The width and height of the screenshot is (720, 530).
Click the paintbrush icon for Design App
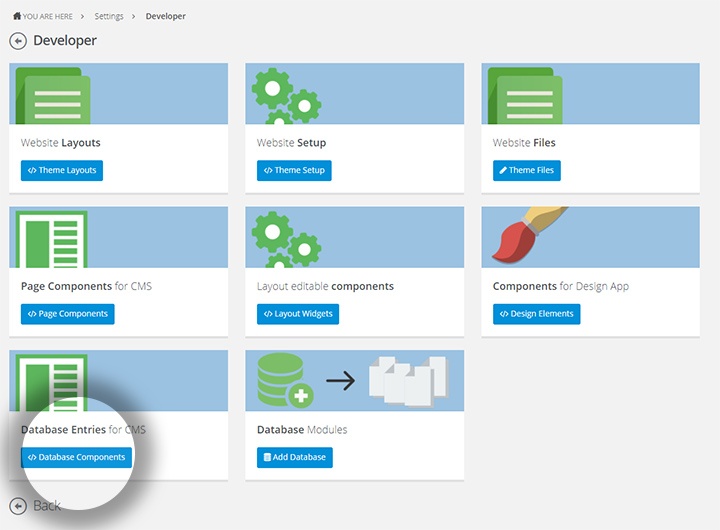coord(529,235)
